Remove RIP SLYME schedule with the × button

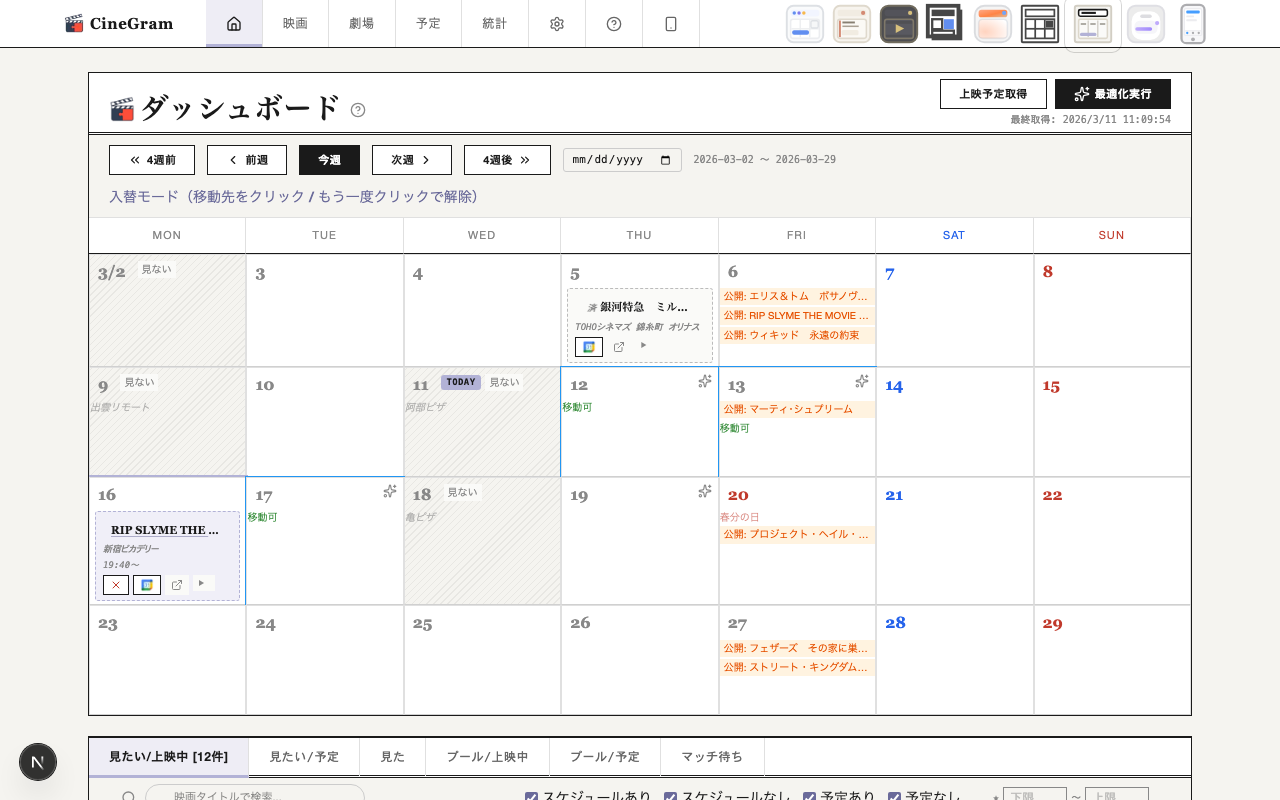point(115,584)
